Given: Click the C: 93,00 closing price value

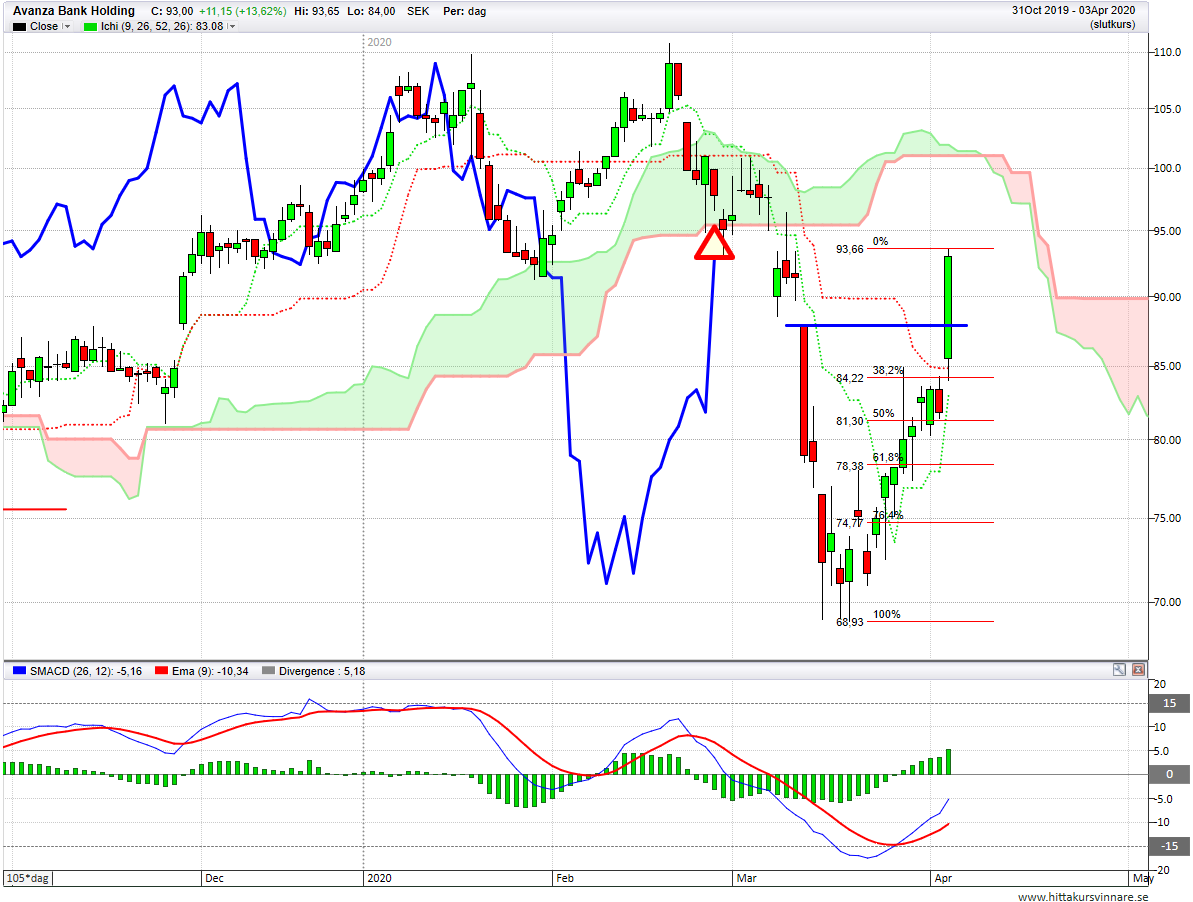Looking at the screenshot, I should pos(172,11).
